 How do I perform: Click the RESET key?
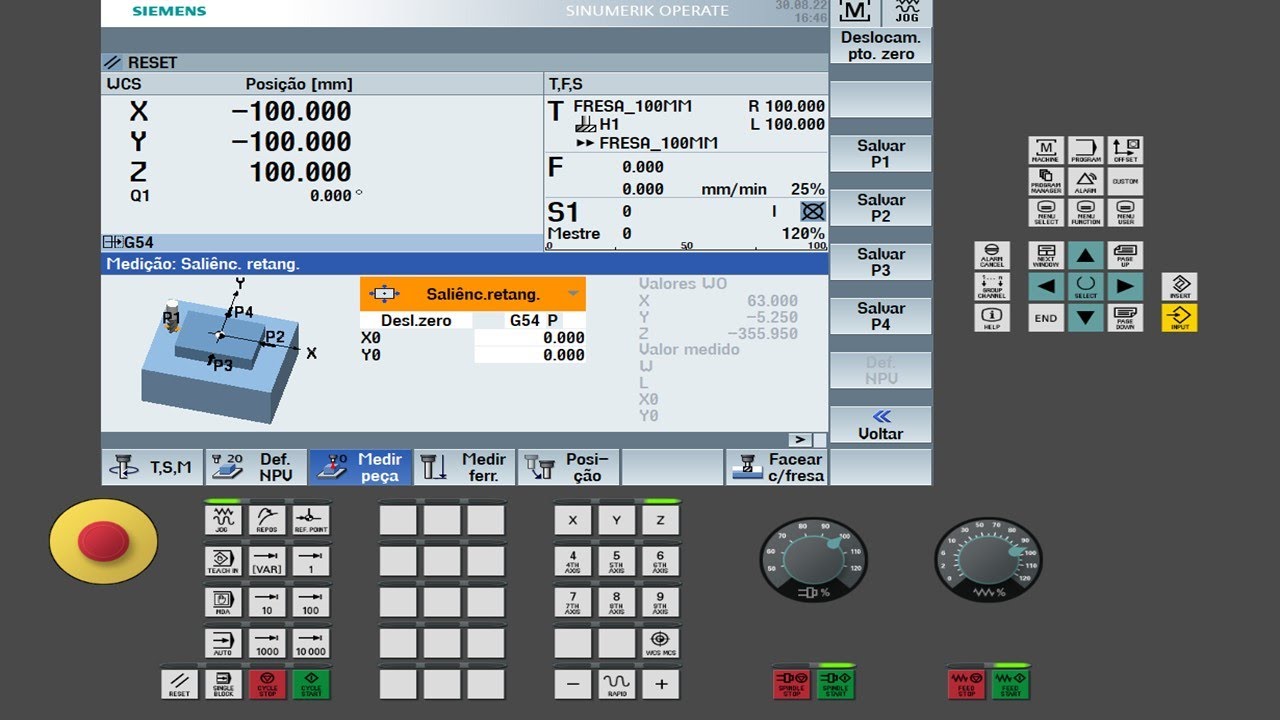[179, 684]
